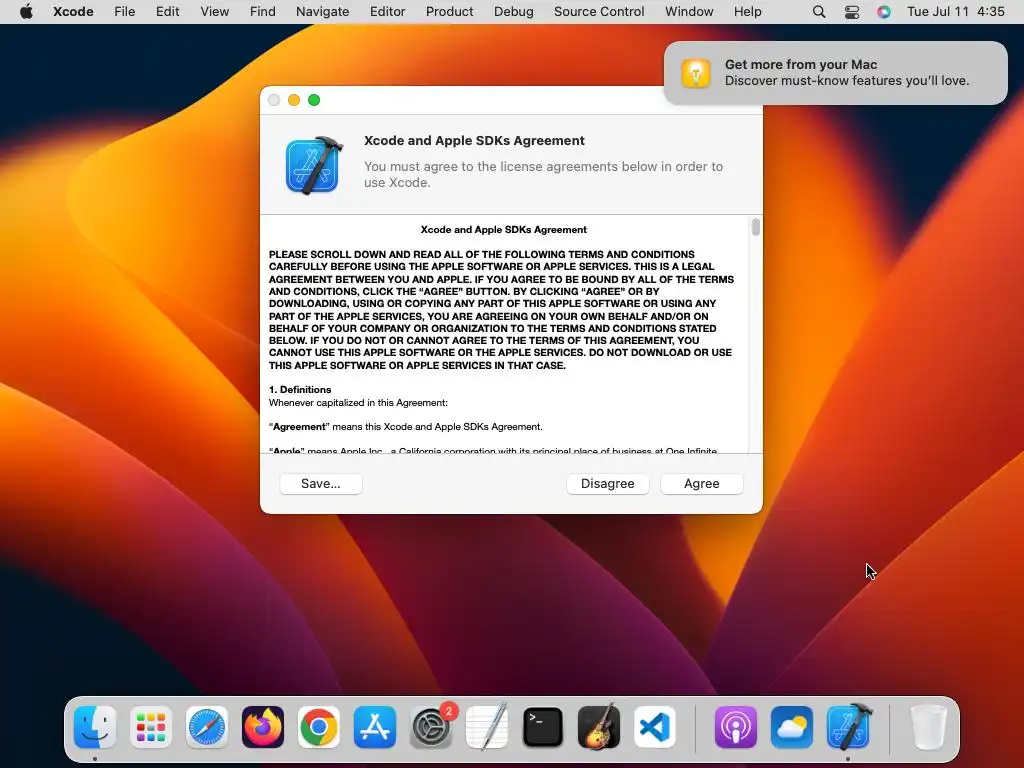Image resolution: width=1024 pixels, height=768 pixels.
Task: Open Weather app from the Dock
Action: point(792,727)
